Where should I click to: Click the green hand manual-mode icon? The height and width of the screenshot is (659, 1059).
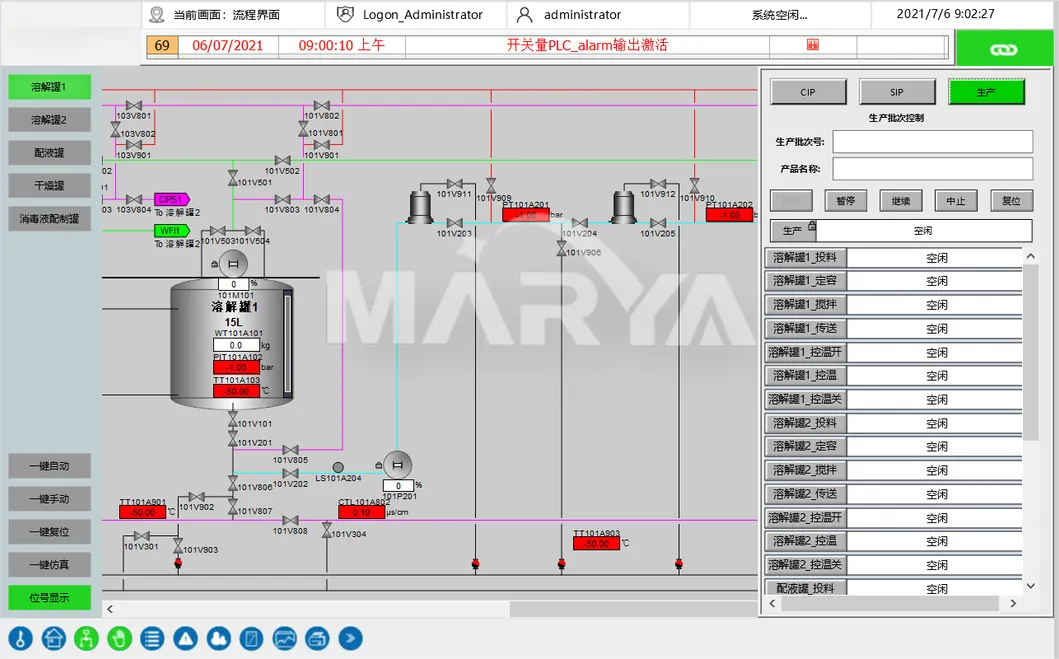119,638
